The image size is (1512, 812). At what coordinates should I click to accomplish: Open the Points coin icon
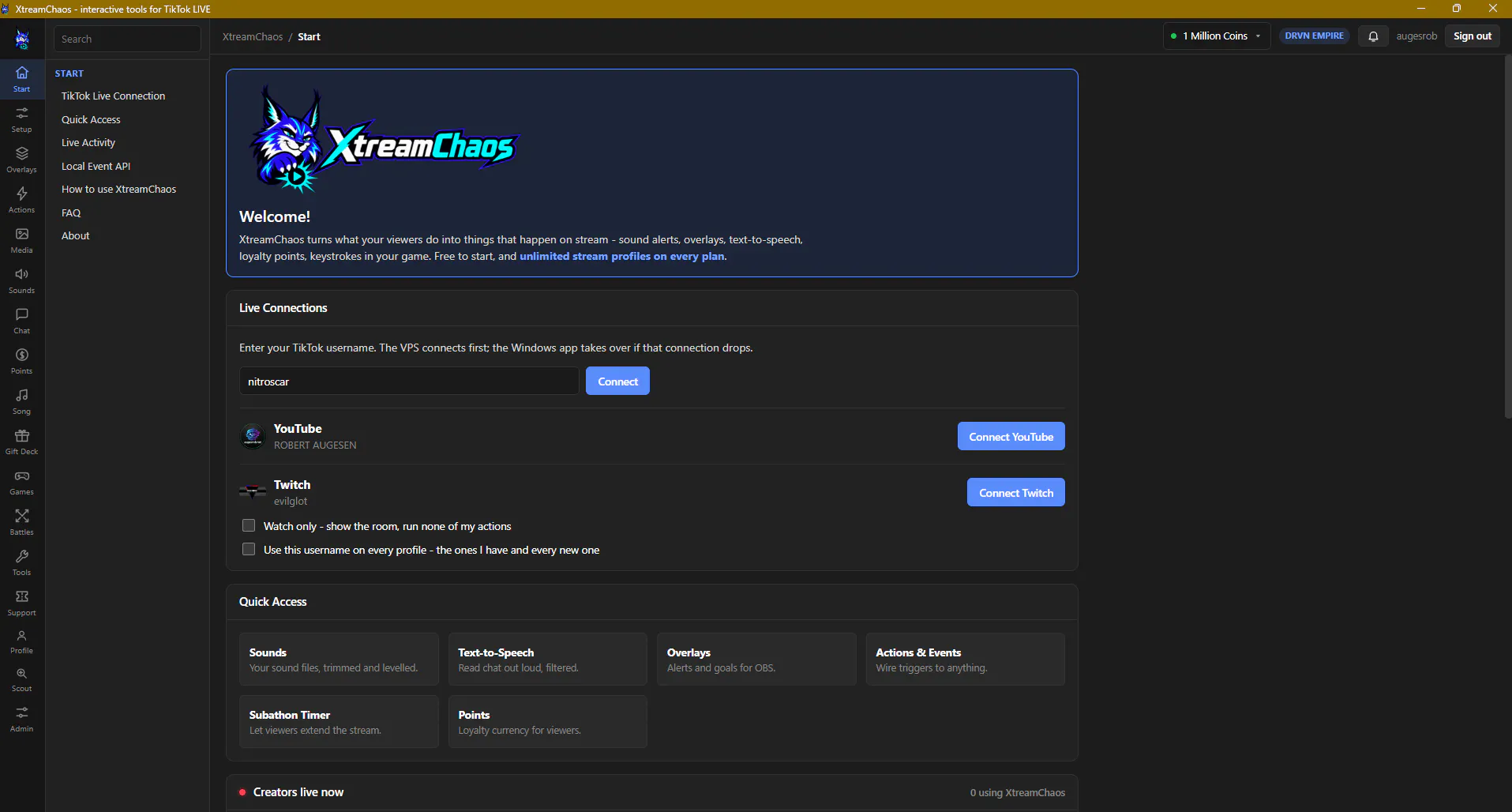(x=22, y=361)
